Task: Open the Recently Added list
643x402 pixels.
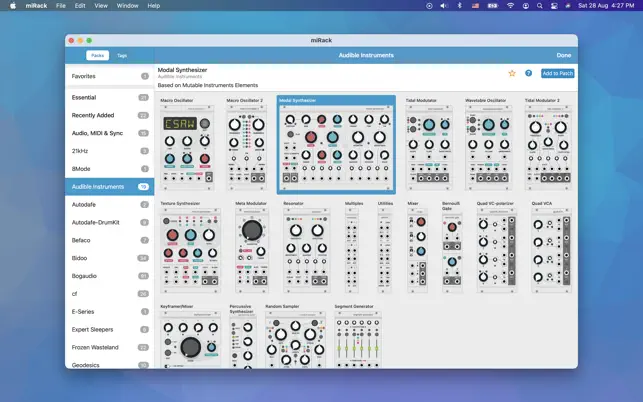Action: 109,115
